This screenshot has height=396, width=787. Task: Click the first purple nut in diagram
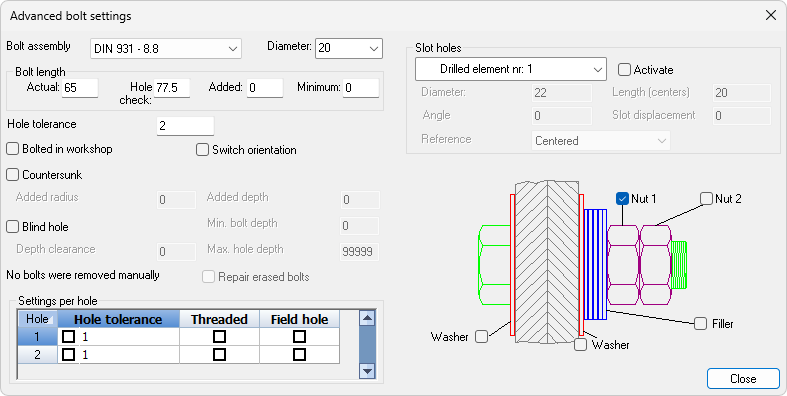623,265
